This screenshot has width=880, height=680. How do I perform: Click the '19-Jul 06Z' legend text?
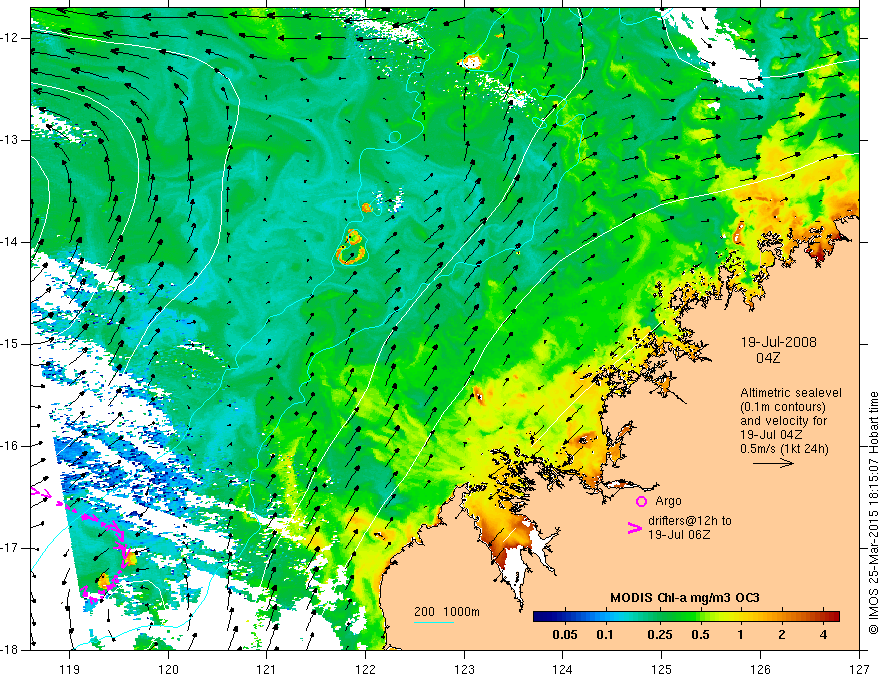(x=679, y=535)
